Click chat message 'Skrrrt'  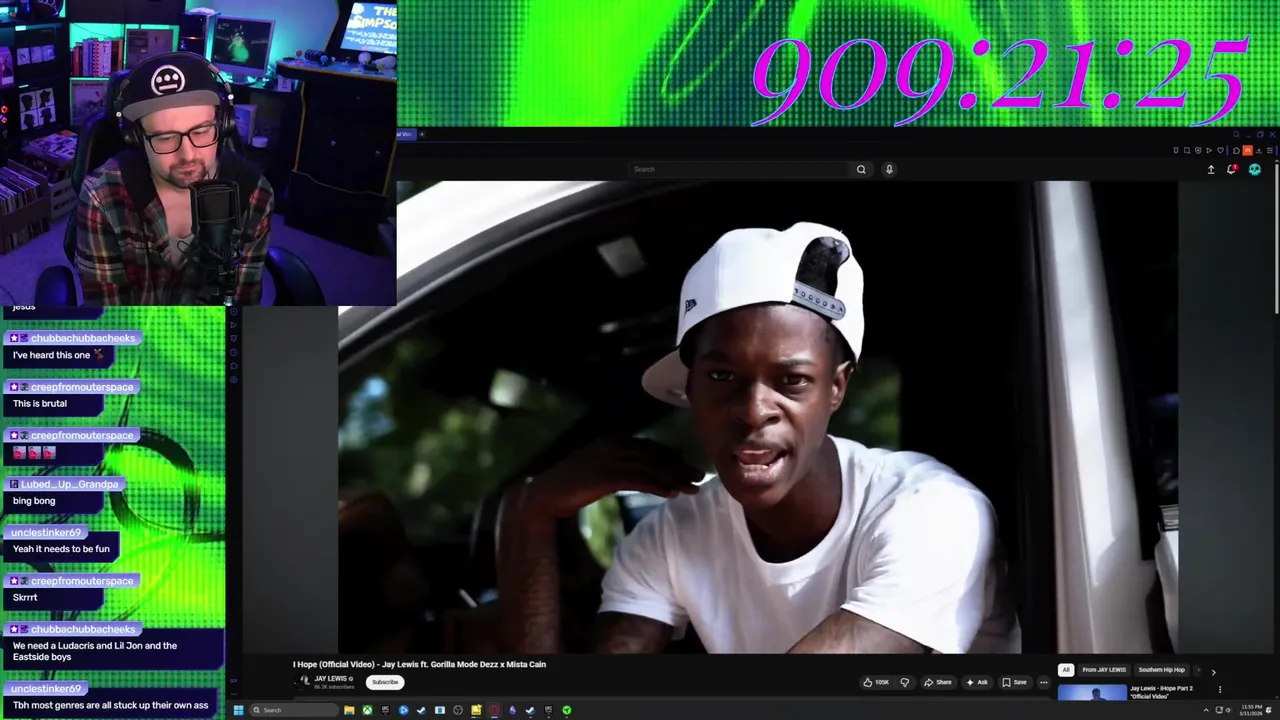25,598
